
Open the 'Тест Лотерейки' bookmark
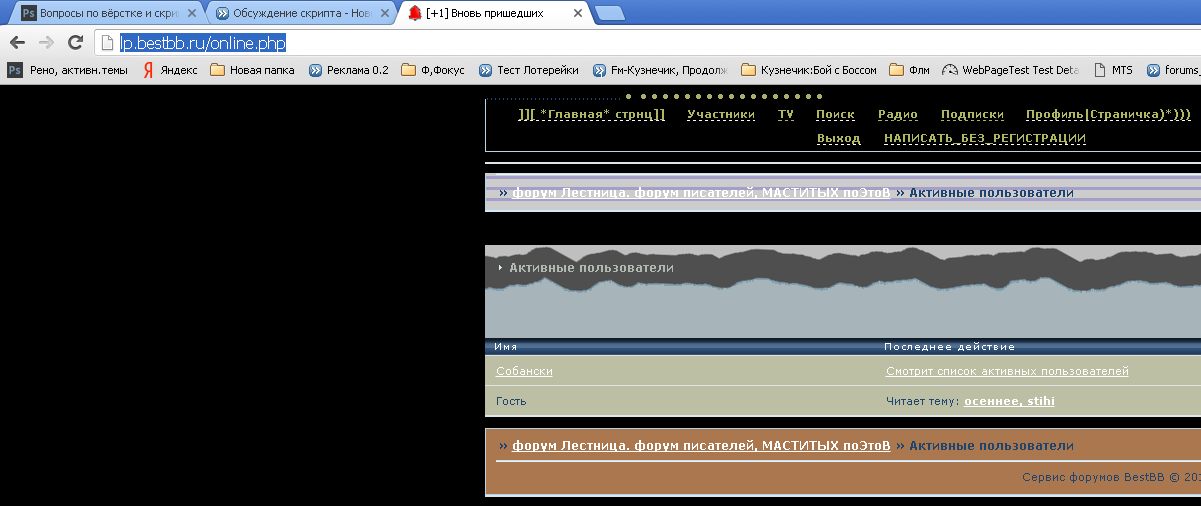click(529, 70)
